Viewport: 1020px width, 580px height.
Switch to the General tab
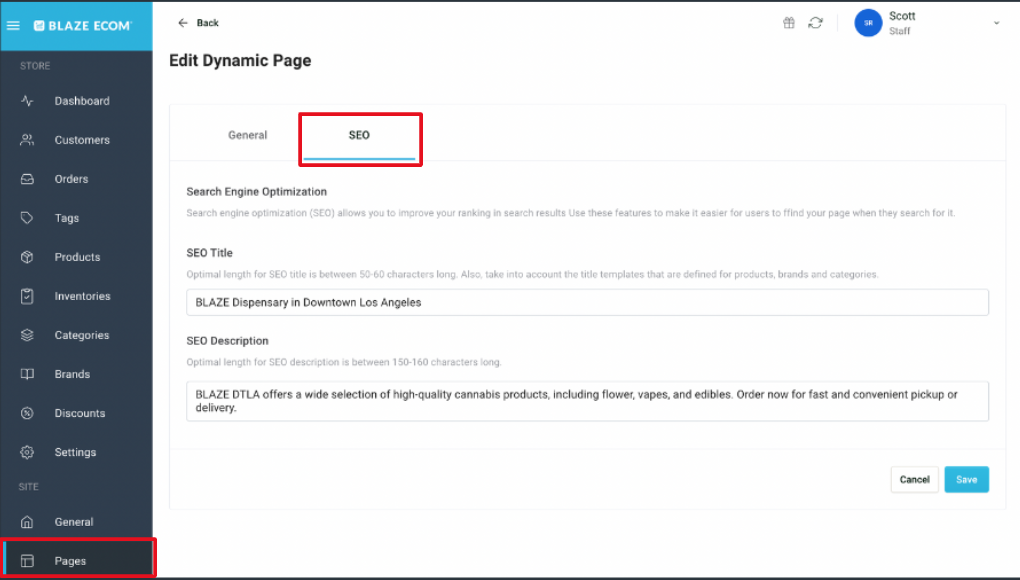click(x=247, y=135)
